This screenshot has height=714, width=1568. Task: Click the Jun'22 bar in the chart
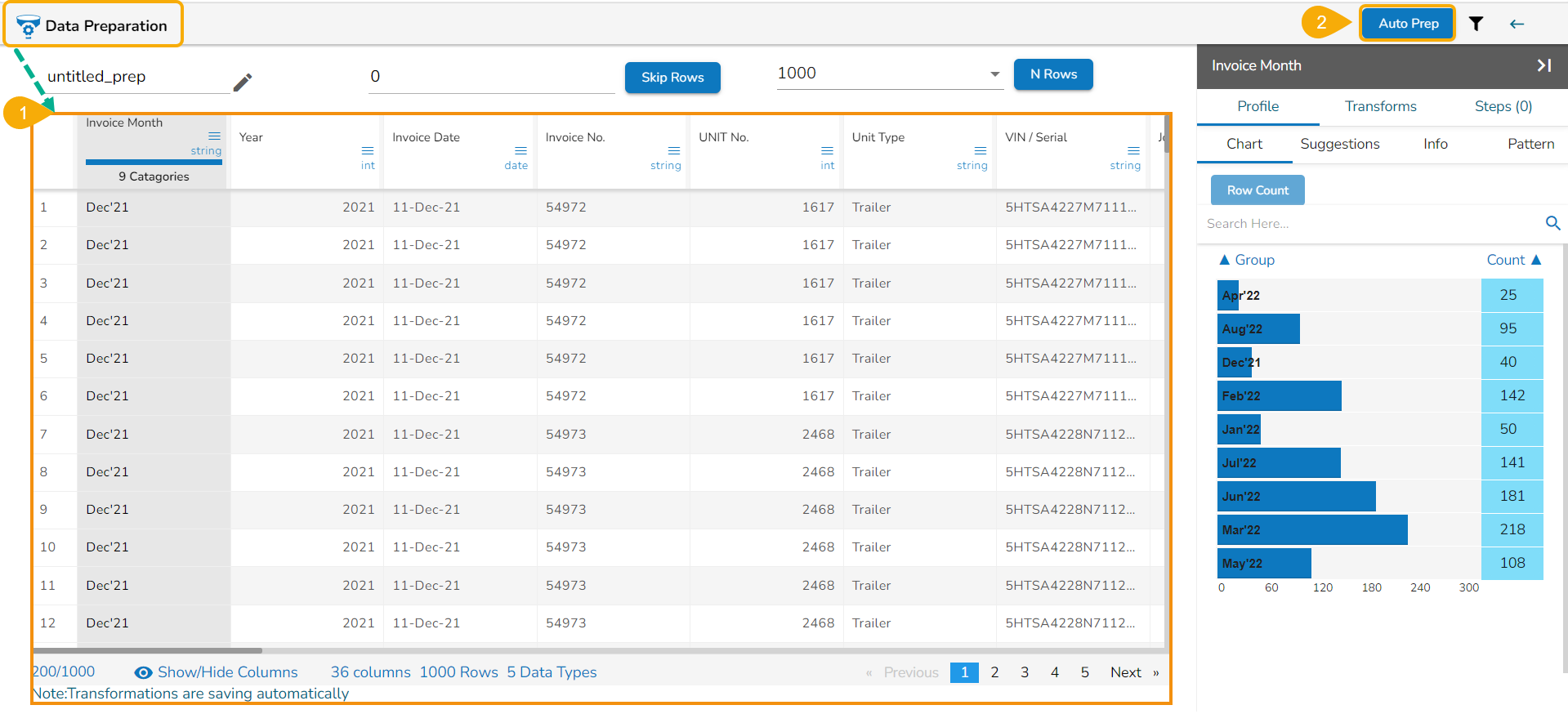tap(1297, 496)
